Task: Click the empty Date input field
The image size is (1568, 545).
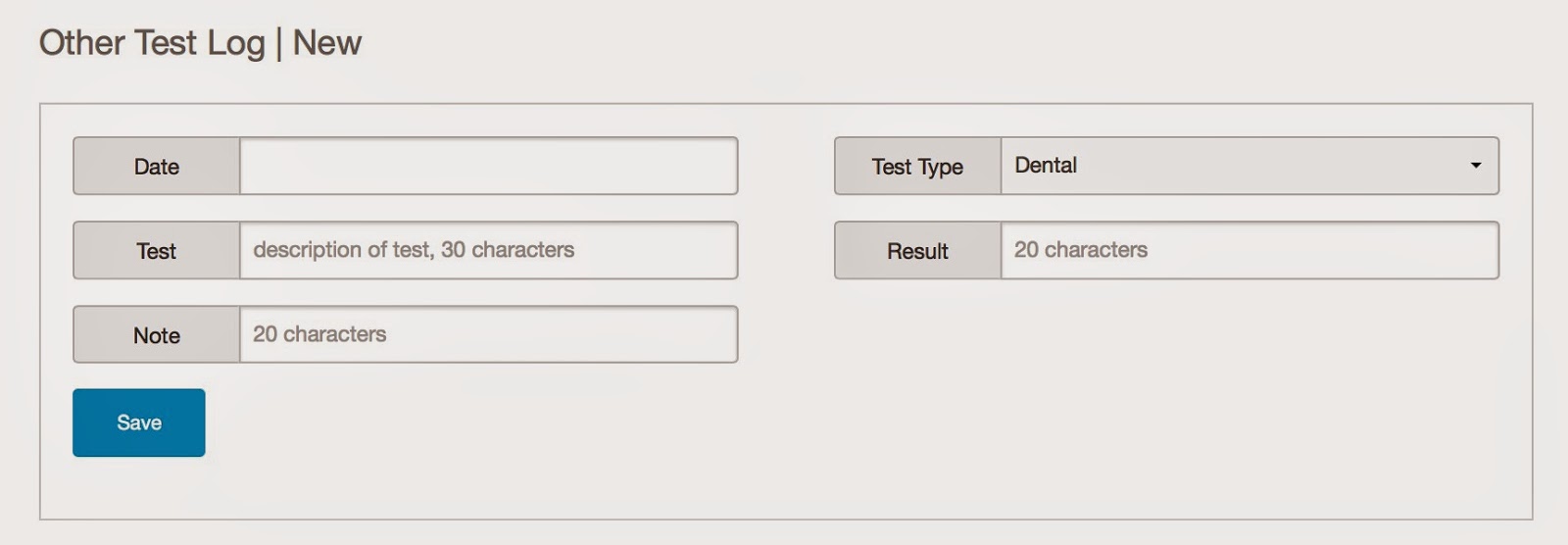Action: click(488, 166)
